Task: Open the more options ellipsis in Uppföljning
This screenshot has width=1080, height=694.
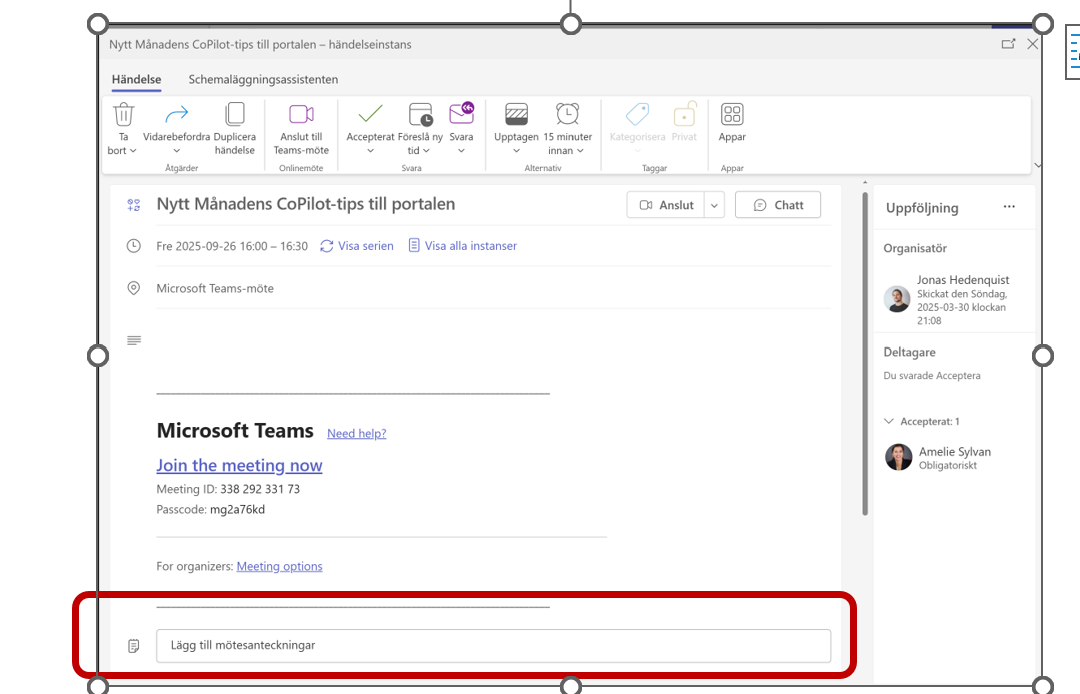Action: coord(1009,207)
